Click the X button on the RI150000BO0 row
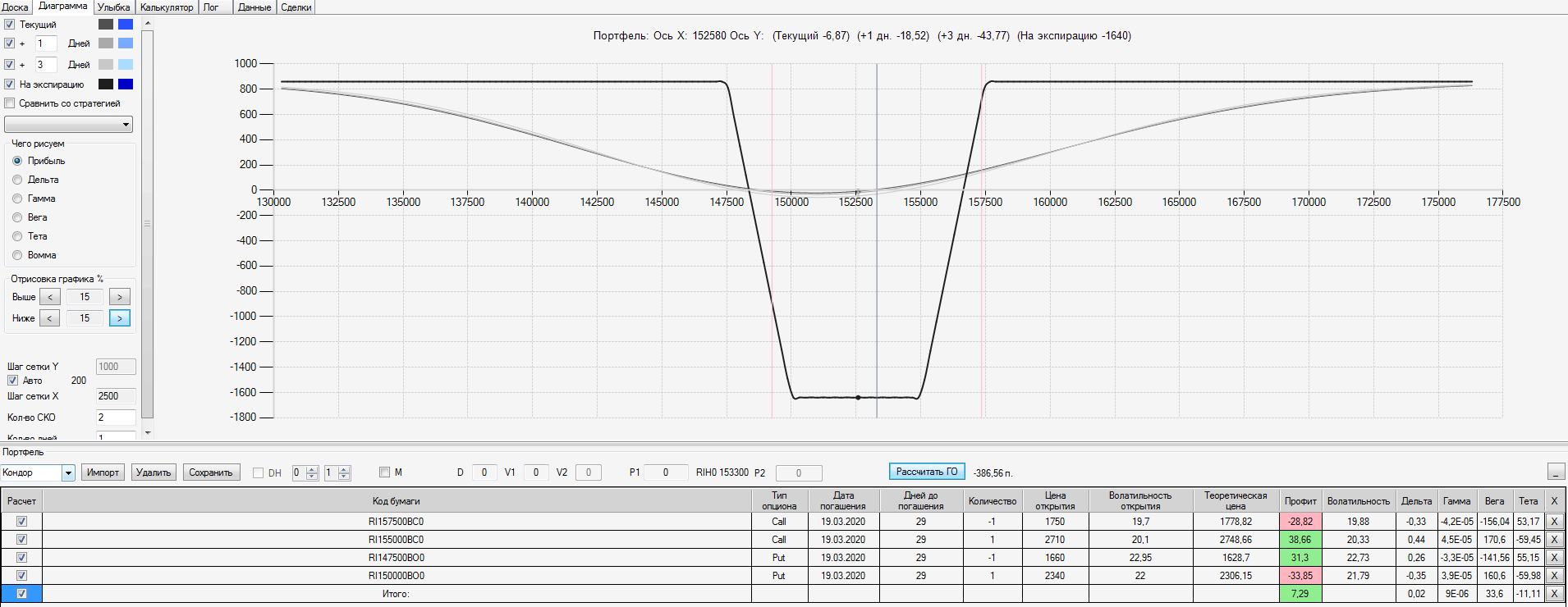Image resolution: width=1568 pixels, height=607 pixels. point(1554,576)
